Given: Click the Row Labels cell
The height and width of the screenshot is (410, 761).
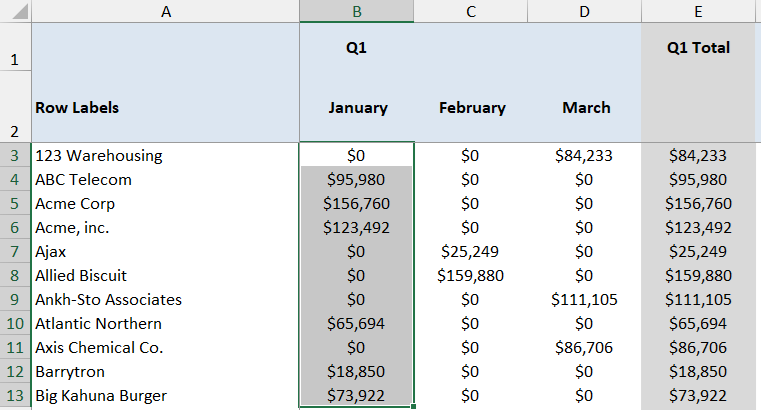Looking at the screenshot, I should (165, 107).
